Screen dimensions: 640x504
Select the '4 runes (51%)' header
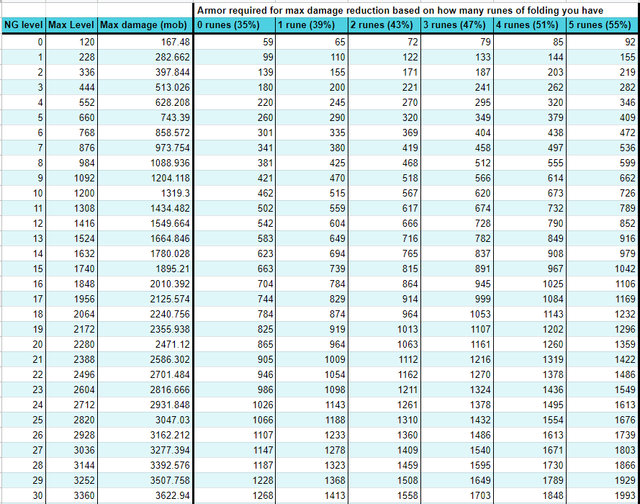click(x=530, y=25)
